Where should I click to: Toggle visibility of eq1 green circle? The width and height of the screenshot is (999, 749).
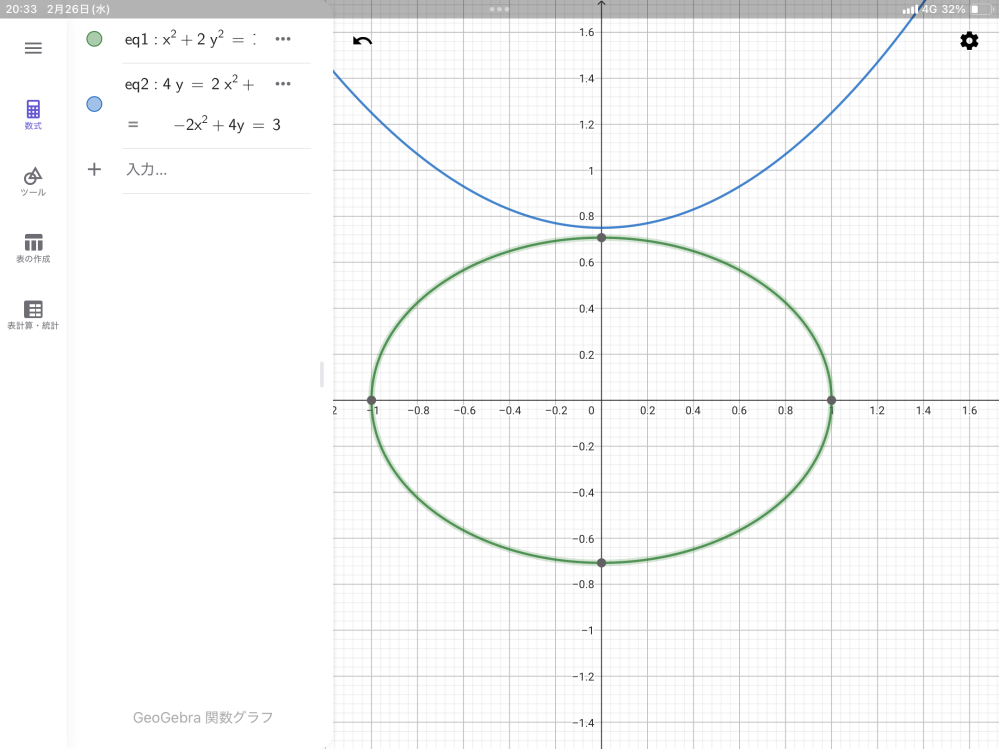(x=94, y=39)
